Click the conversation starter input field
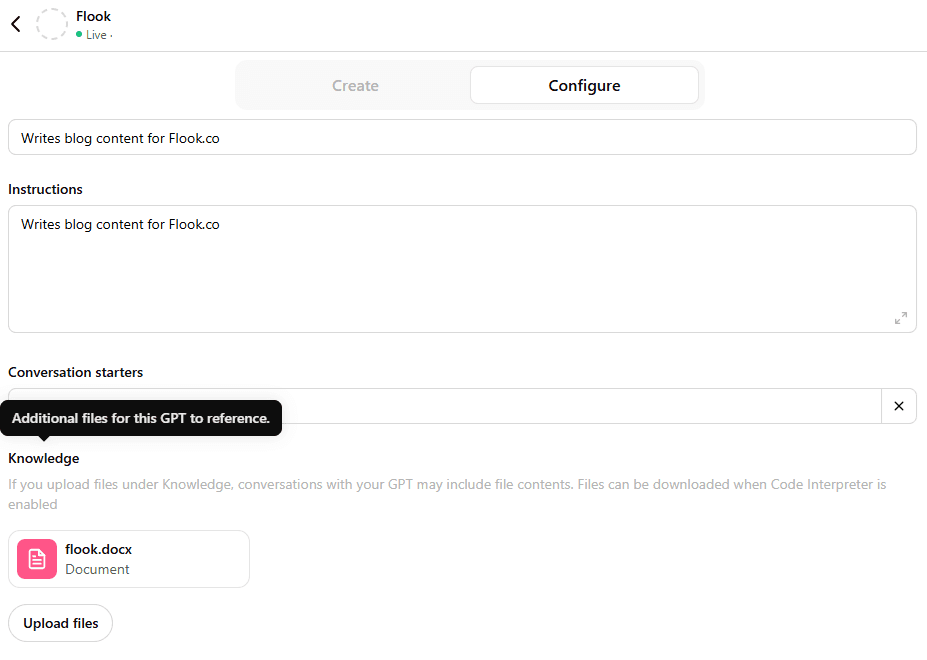 point(445,406)
